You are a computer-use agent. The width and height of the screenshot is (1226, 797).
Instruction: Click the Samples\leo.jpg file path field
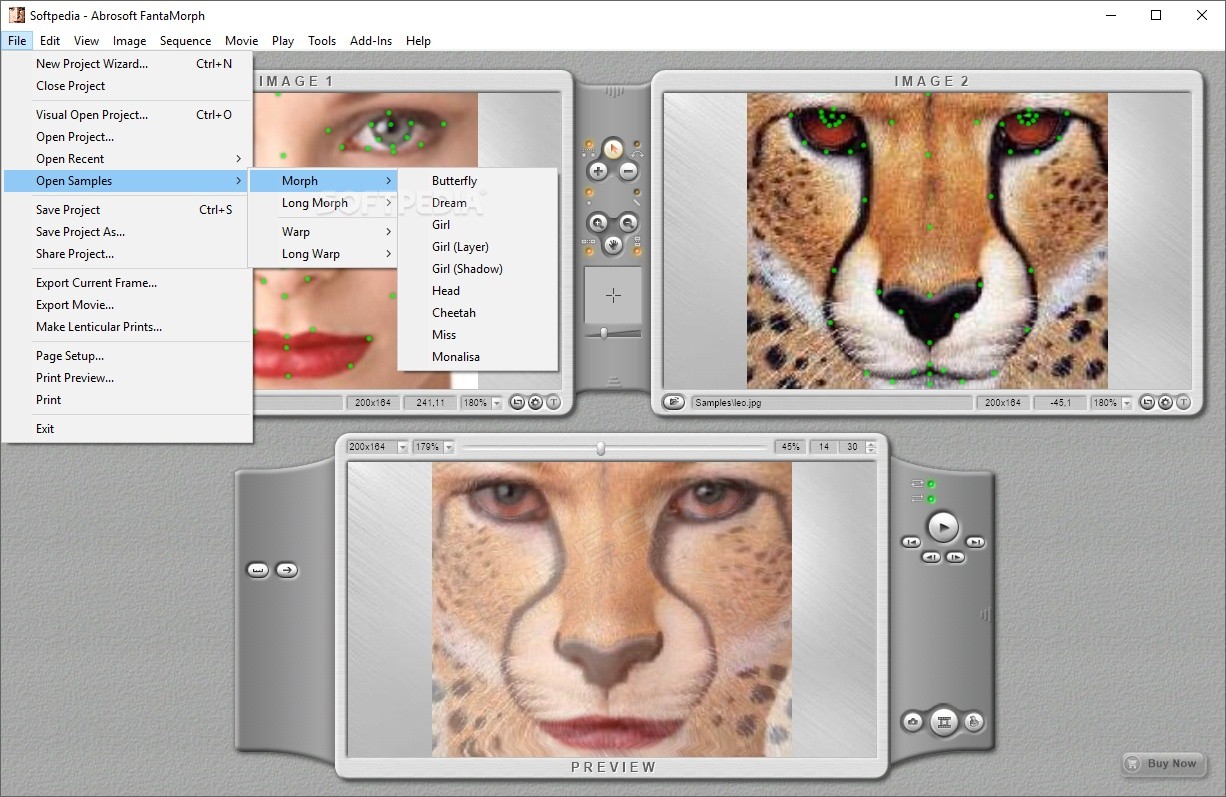click(x=831, y=403)
